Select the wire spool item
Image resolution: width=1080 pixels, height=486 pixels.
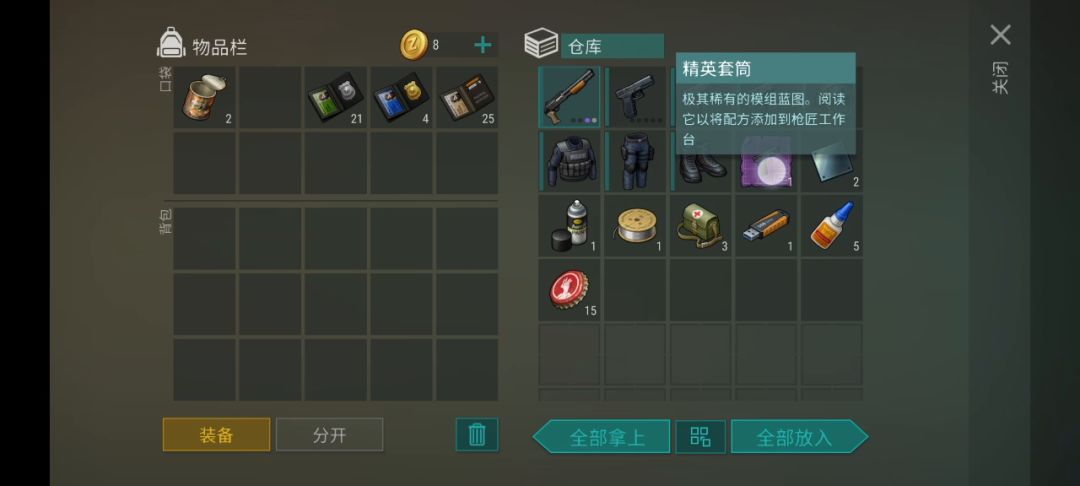coord(635,226)
